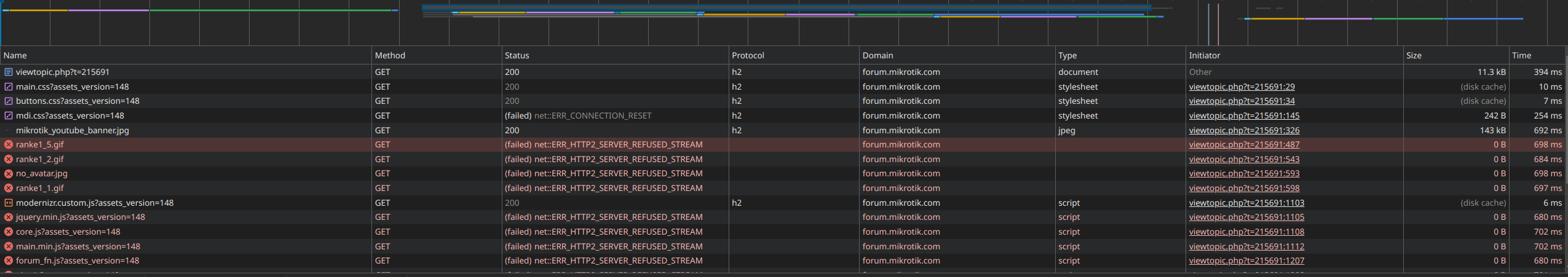Click the failed icon beside jquery.min.js
Viewport: 1568px width, 277px height.
point(9,217)
